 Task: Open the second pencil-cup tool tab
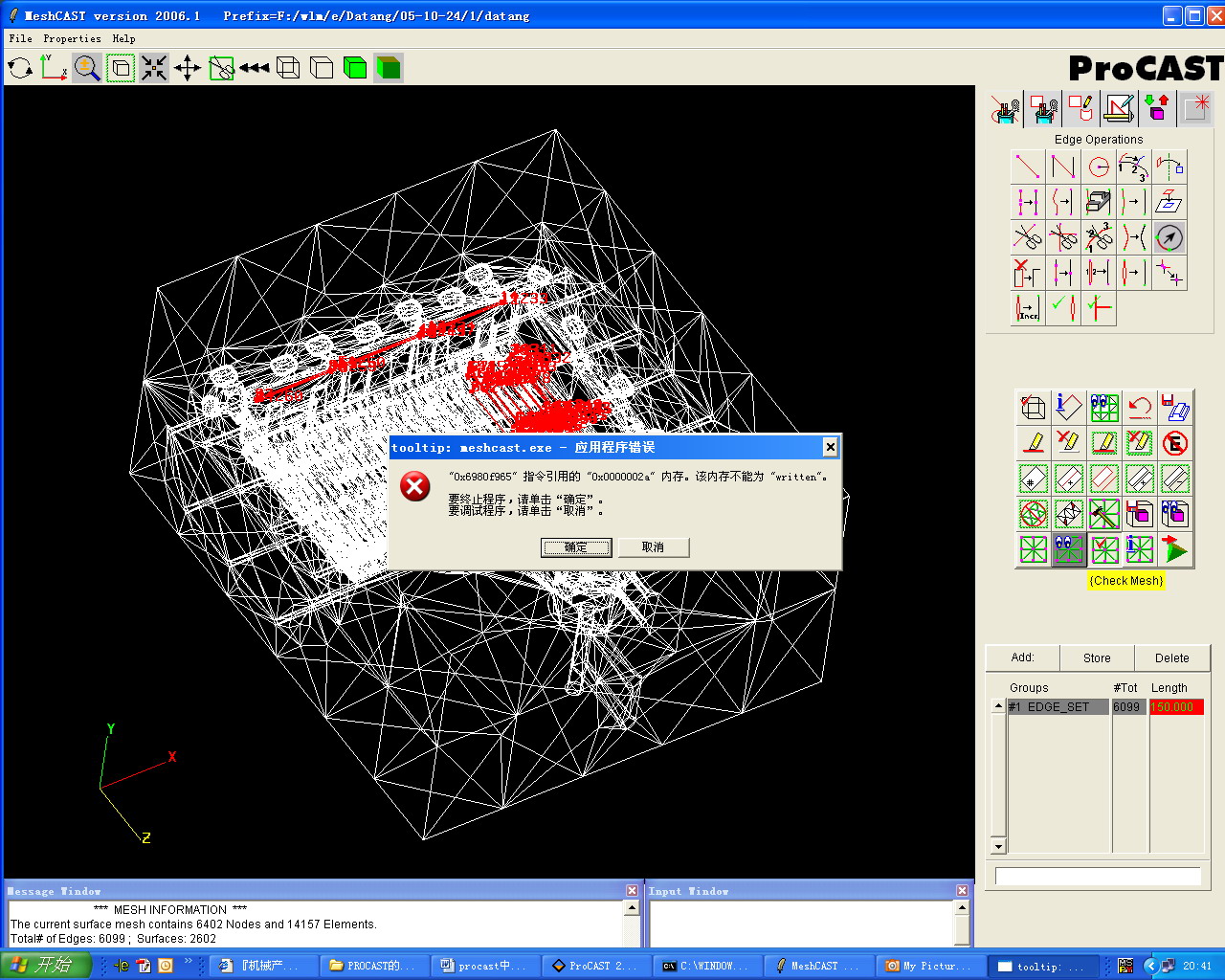(x=1044, y=109)
